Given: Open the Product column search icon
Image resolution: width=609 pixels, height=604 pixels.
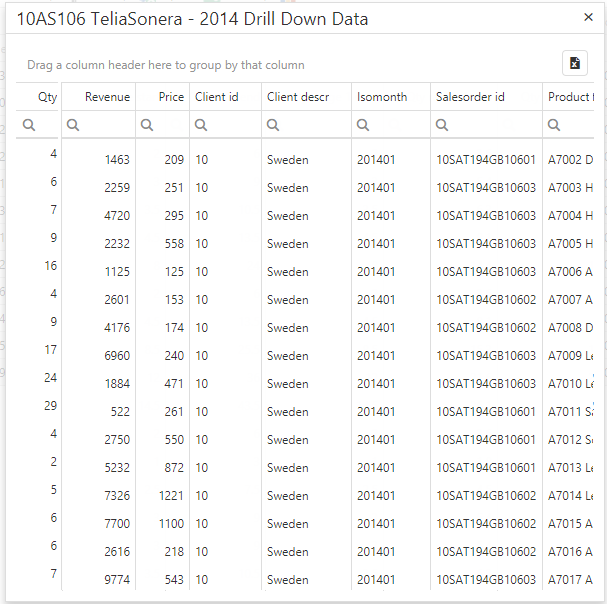Looking at the screenshot, I should (x=554, y=125).
